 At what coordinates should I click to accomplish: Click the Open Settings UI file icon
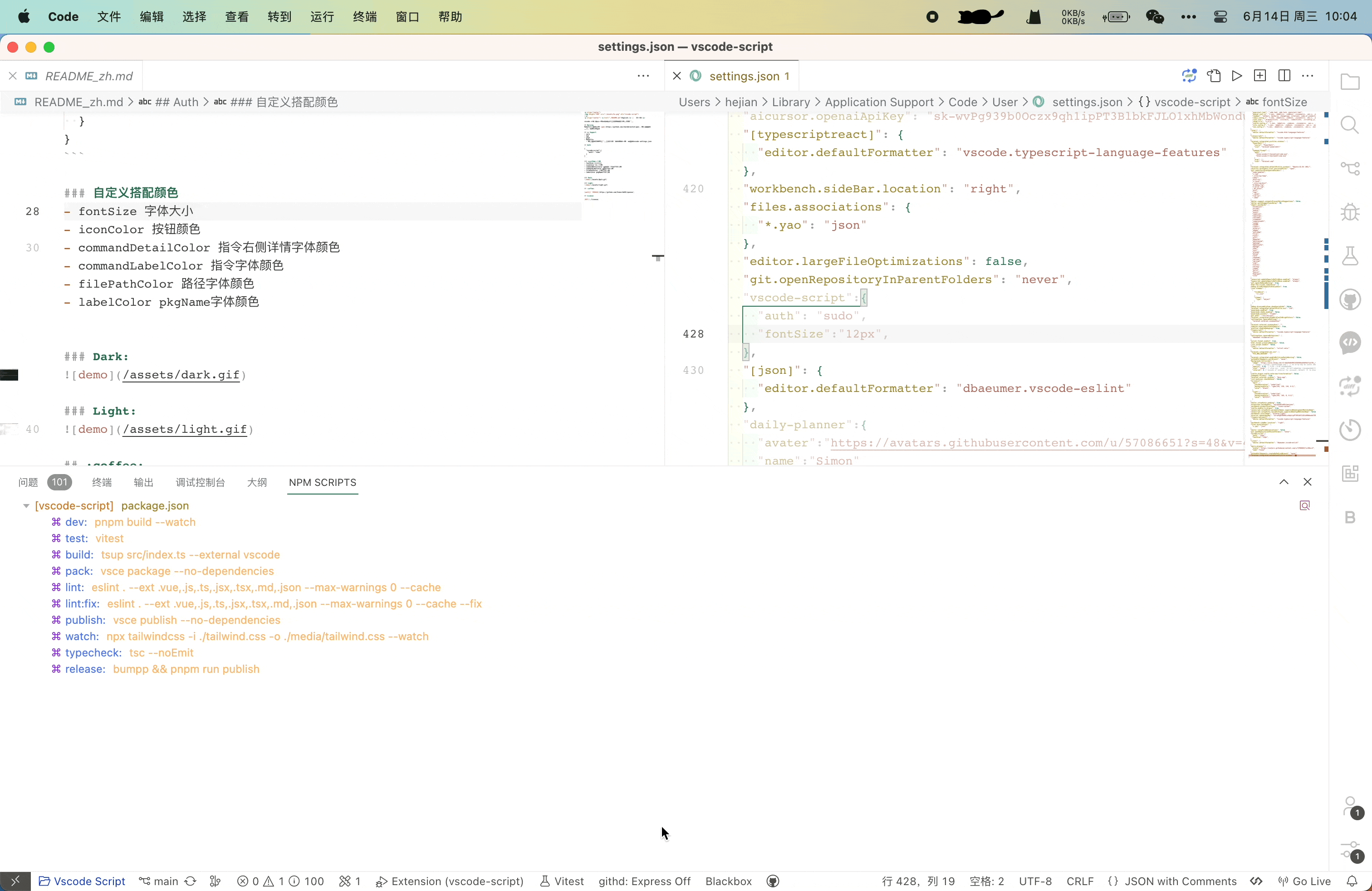coord(1214,75)
